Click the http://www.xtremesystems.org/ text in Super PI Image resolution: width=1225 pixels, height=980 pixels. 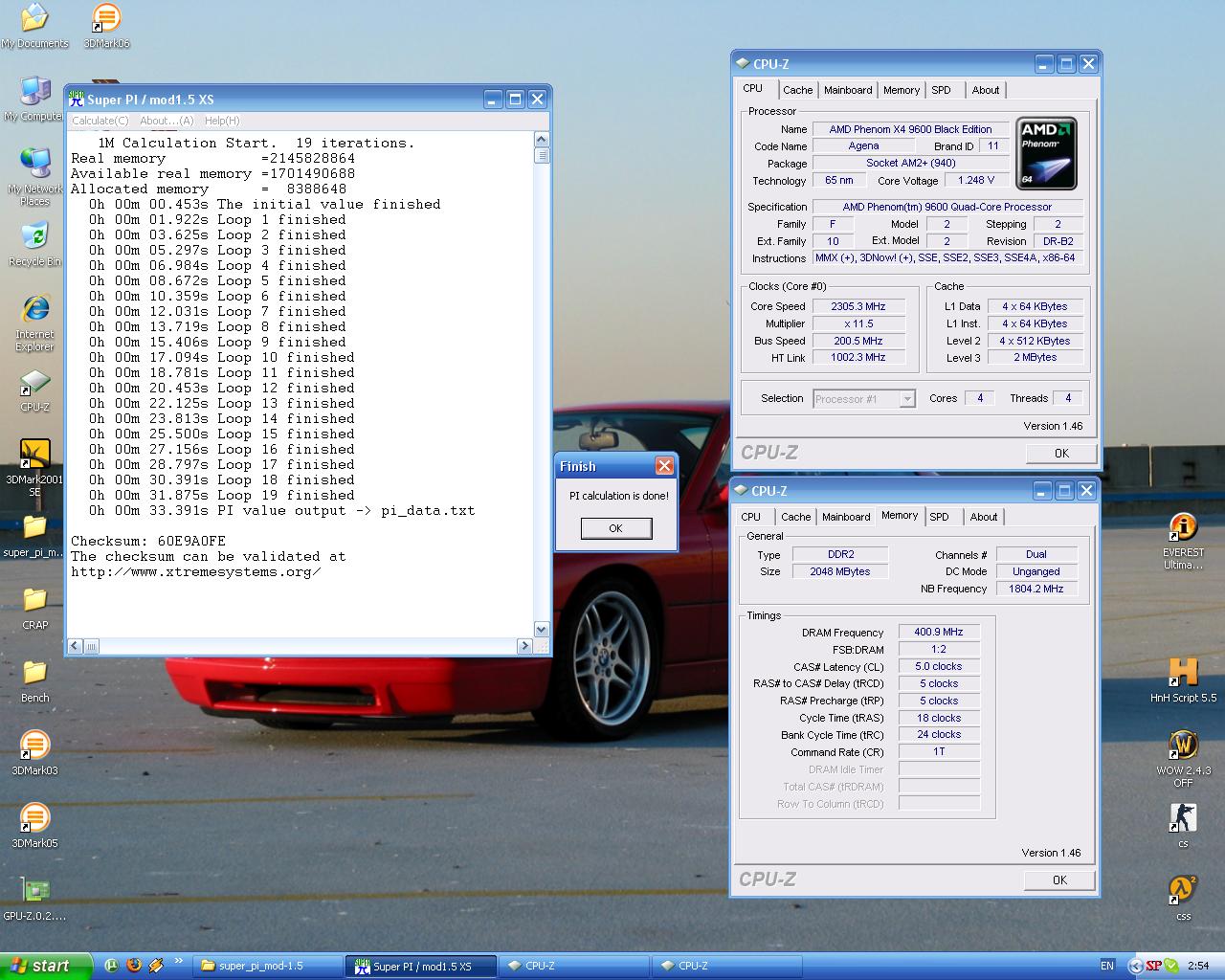[x=195, y=571]
